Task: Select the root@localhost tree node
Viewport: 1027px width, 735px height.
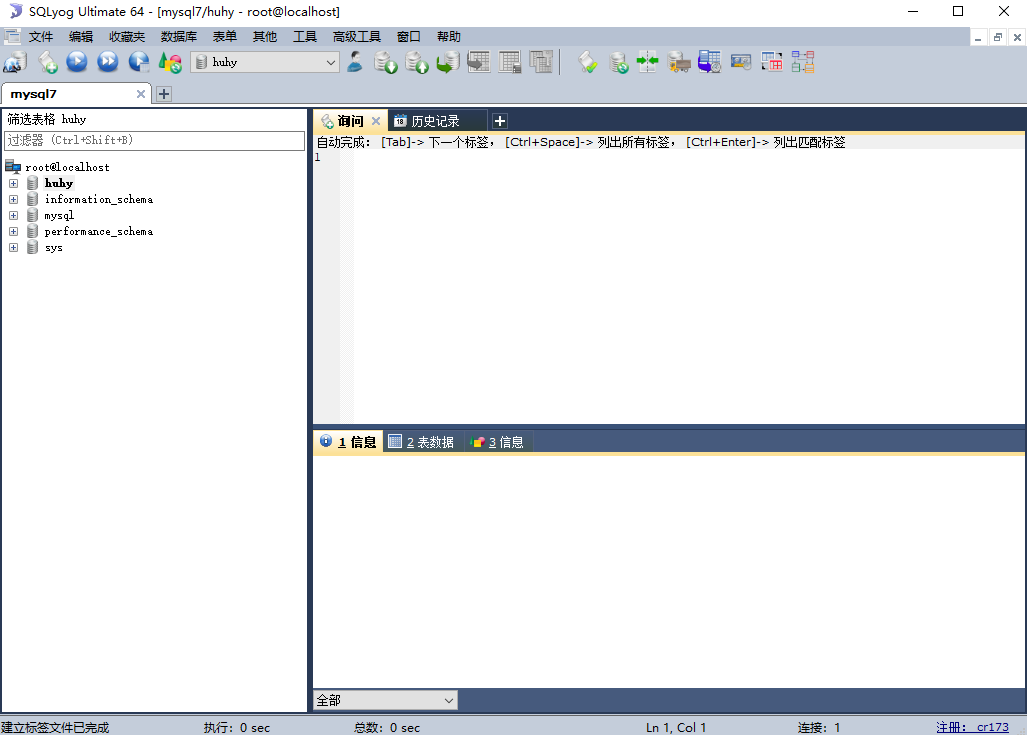Action: (67, 167)
